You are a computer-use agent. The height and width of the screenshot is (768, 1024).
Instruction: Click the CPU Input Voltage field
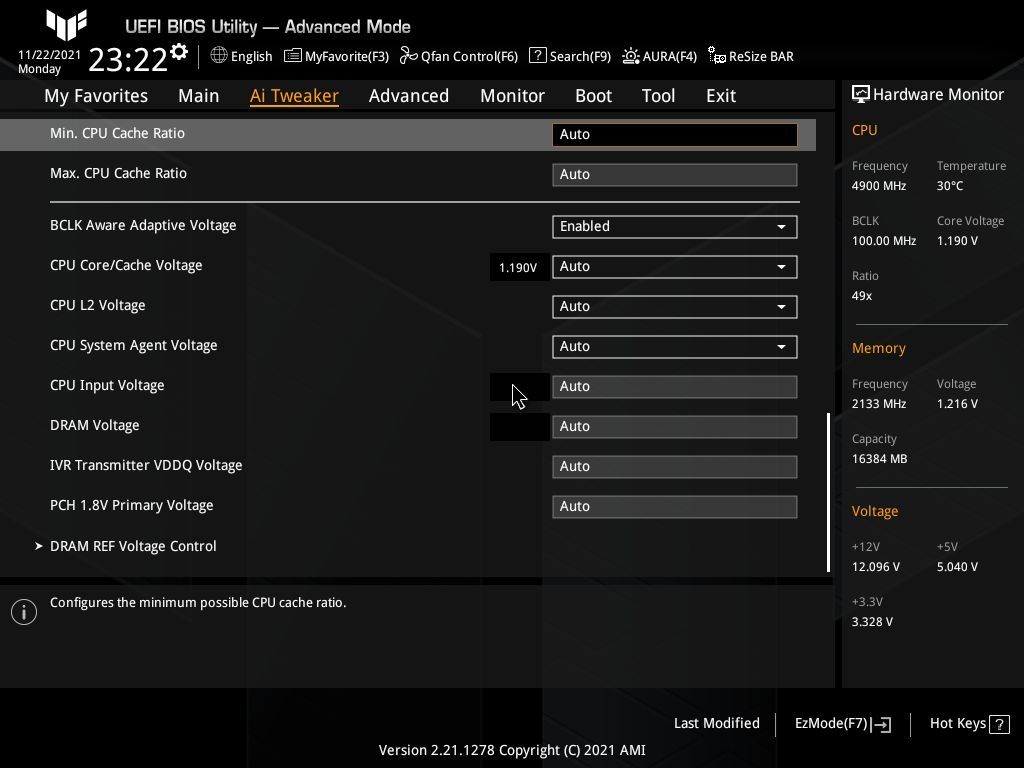(675, 387)
